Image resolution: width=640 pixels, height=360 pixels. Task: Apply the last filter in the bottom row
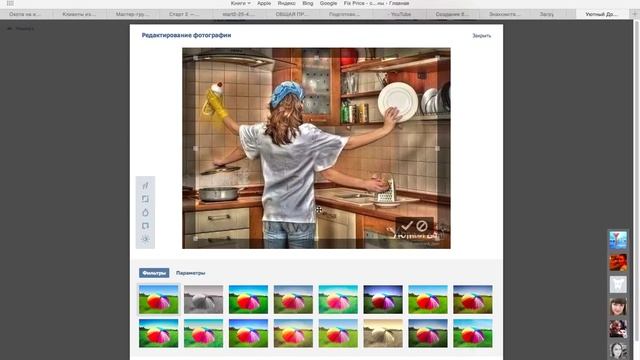click(473, 333)
